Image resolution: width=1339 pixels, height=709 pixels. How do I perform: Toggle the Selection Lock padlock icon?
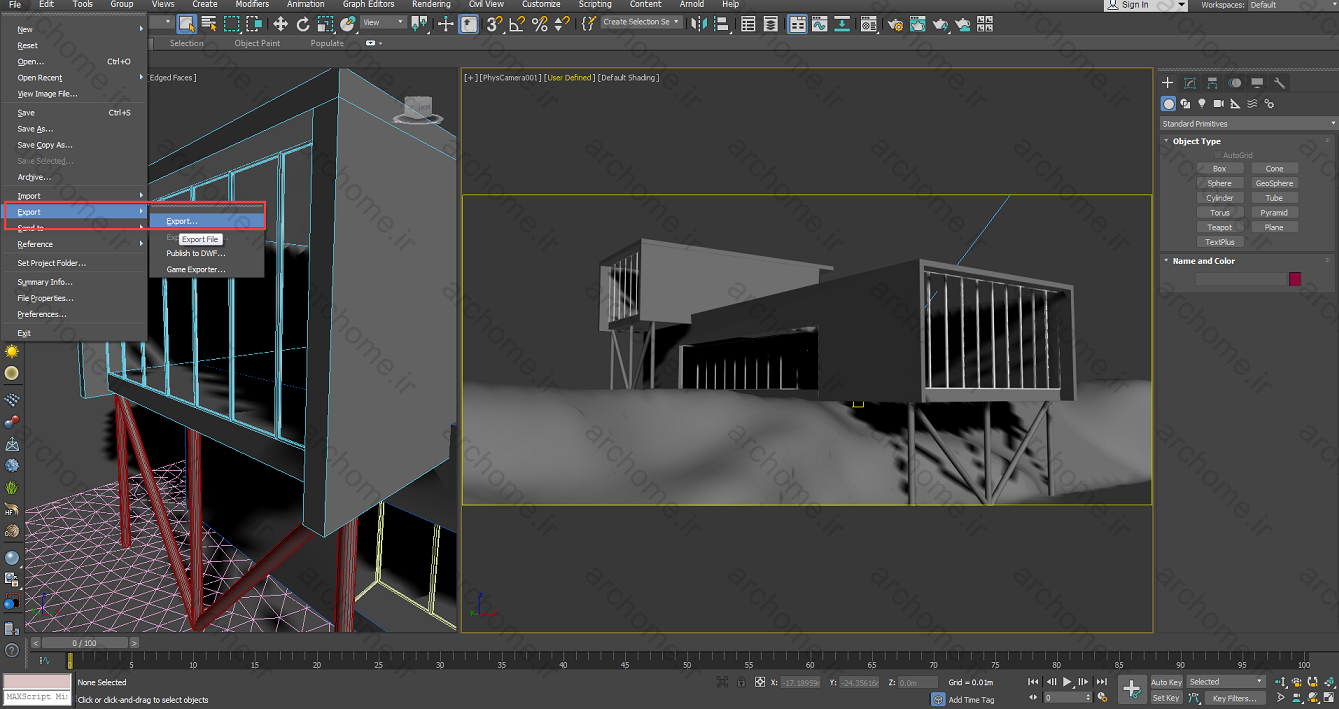click(x=740, y=682)
